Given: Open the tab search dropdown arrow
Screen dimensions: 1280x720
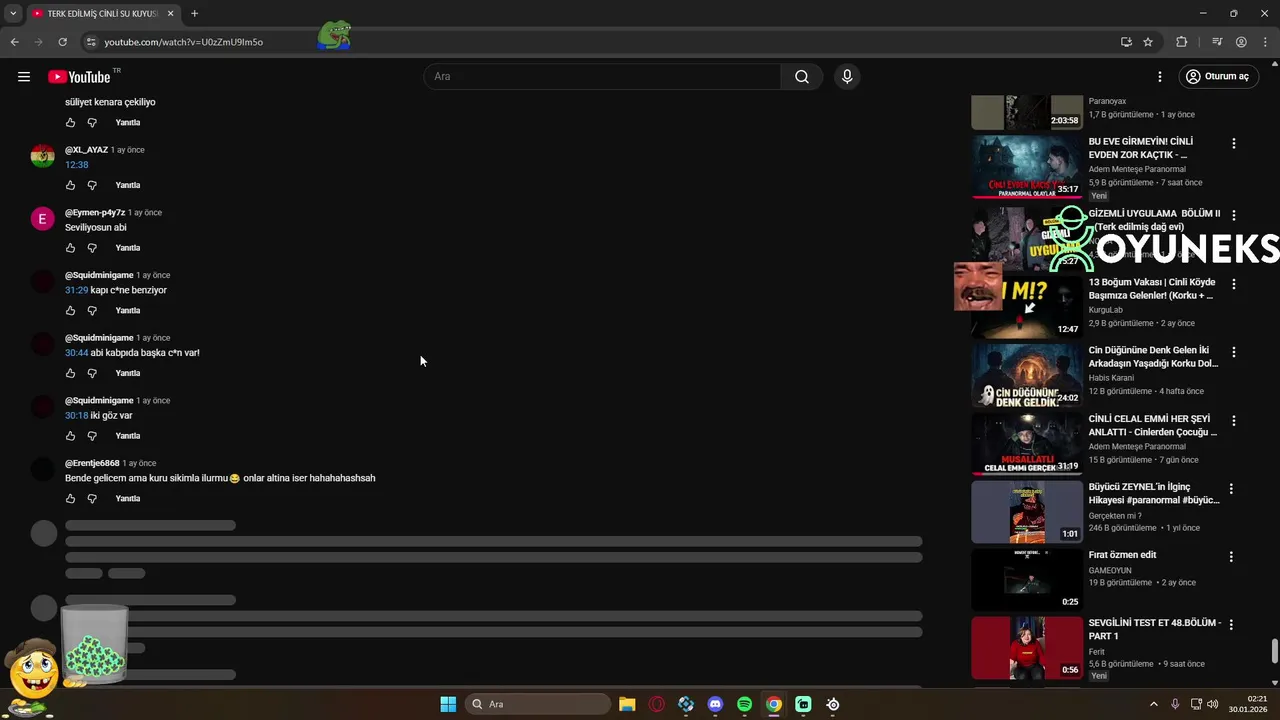Looking at the screenshot, I should point(13,13).
